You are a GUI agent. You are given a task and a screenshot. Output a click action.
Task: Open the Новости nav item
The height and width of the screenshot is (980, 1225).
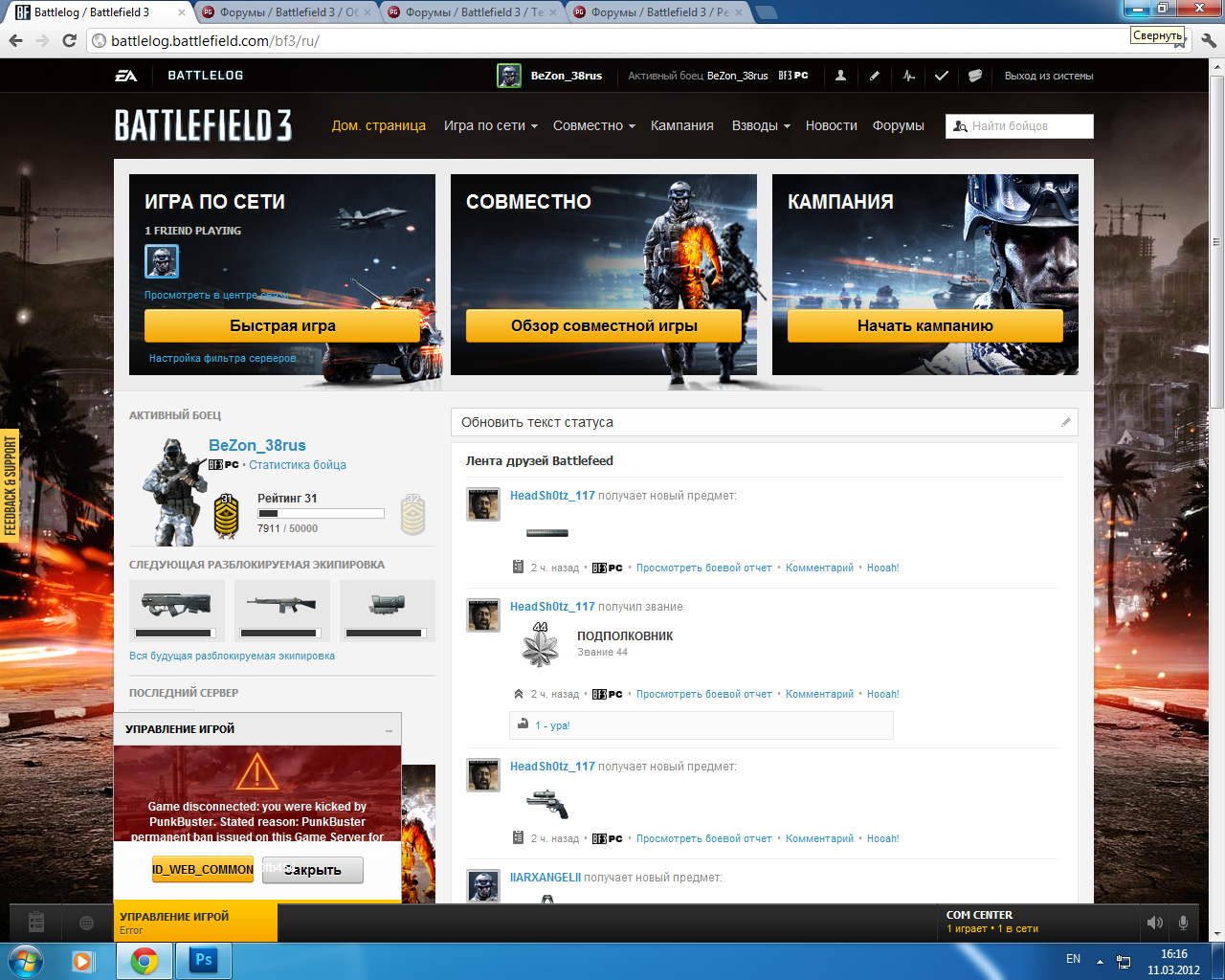(x=832, y=125)
